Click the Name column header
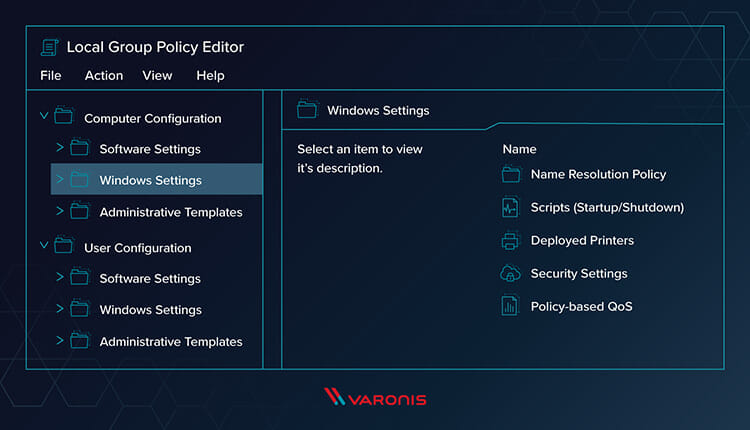The height and width of the screenshot is (430, 750). (519, 149)
